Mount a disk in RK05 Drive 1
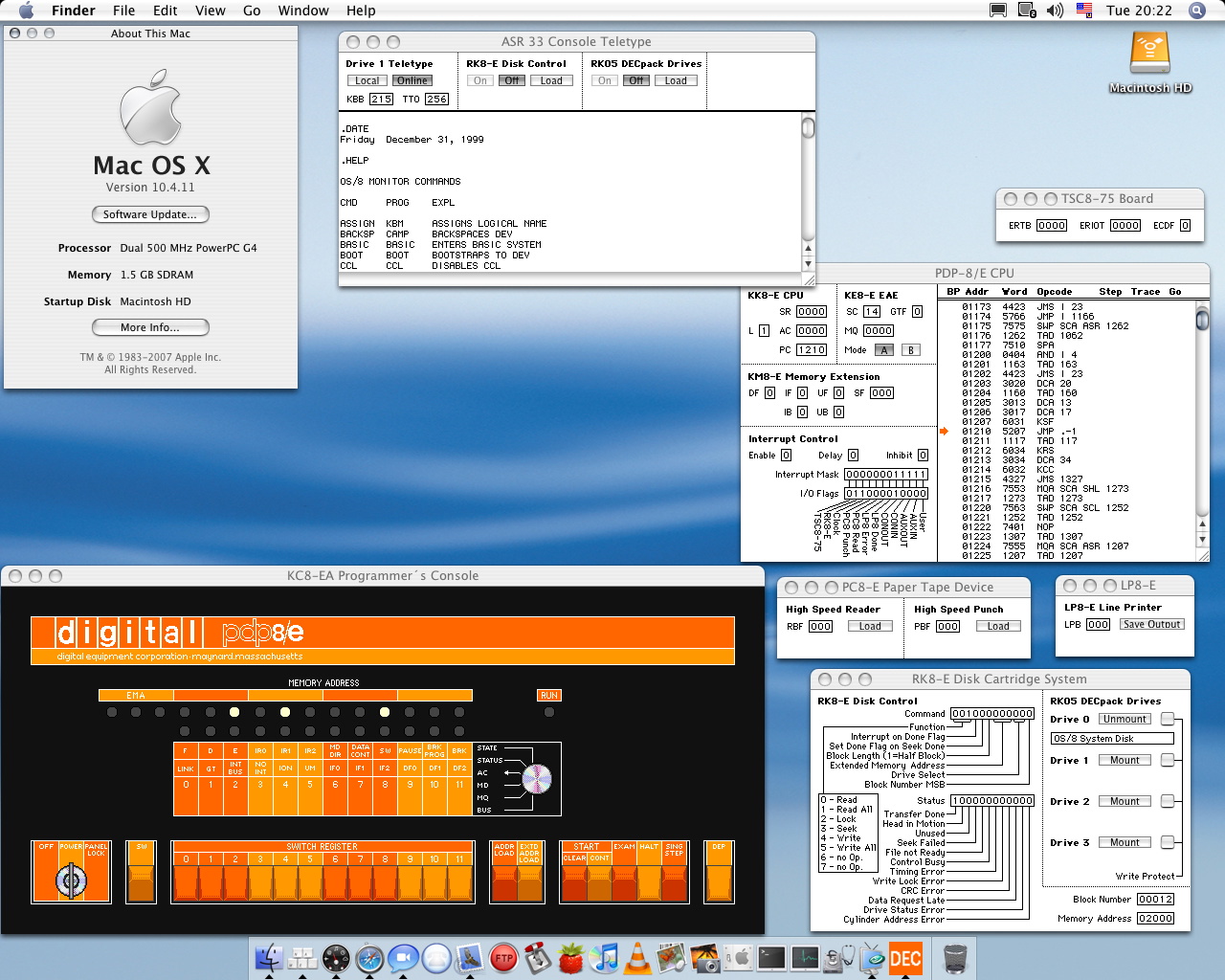 [1125, 760]
